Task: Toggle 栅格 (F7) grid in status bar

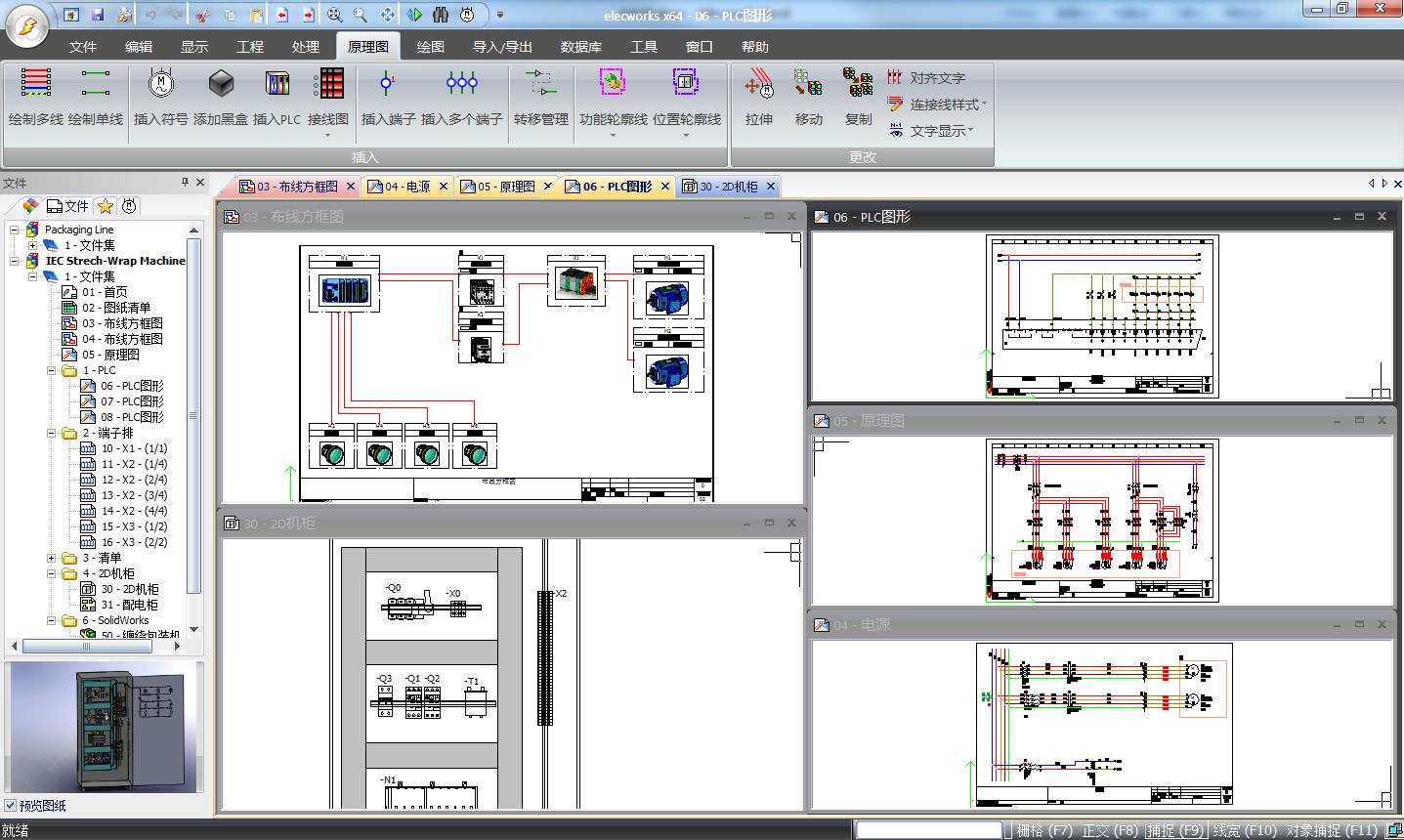Action: click(x=1044, y=830)
